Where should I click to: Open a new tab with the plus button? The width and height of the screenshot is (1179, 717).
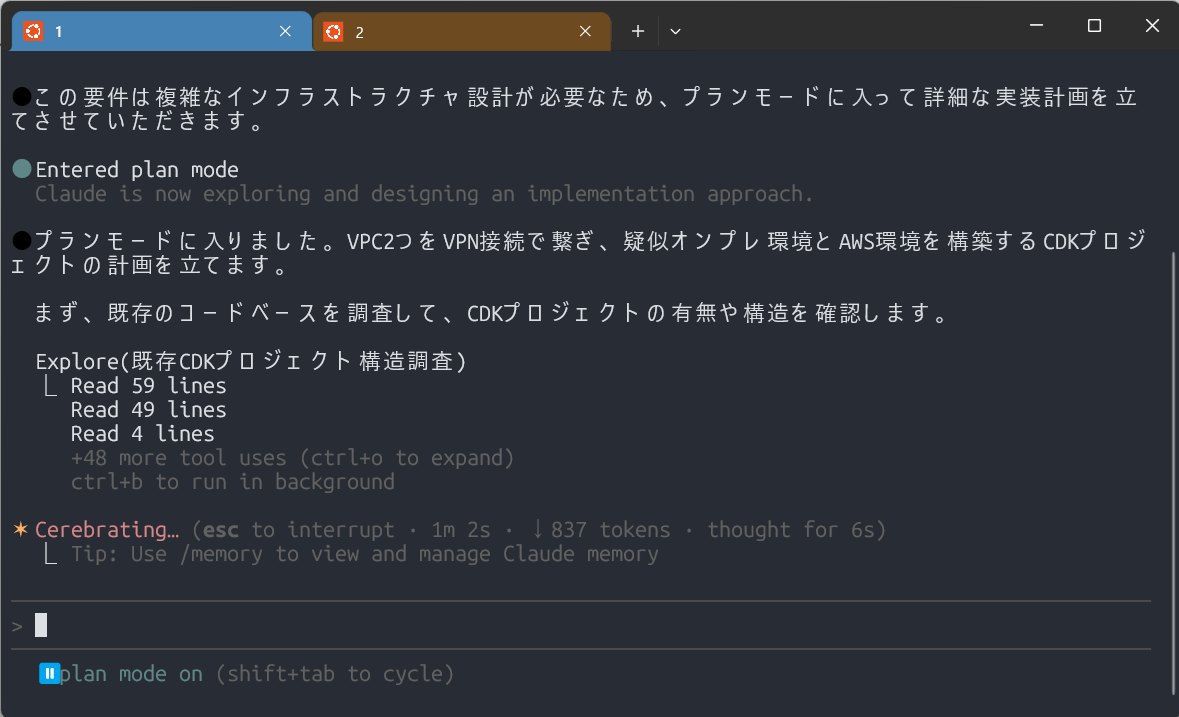[x=637, y=31]
